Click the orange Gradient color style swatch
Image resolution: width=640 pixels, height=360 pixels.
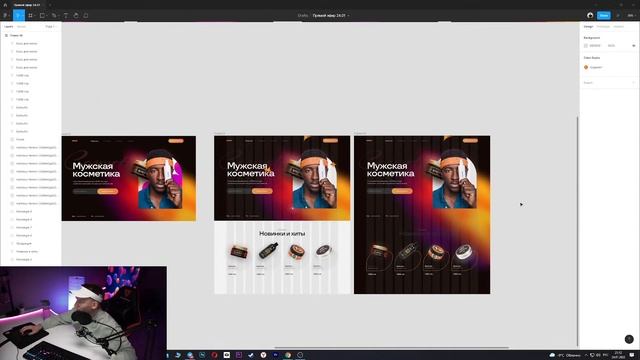coord(586,67)
